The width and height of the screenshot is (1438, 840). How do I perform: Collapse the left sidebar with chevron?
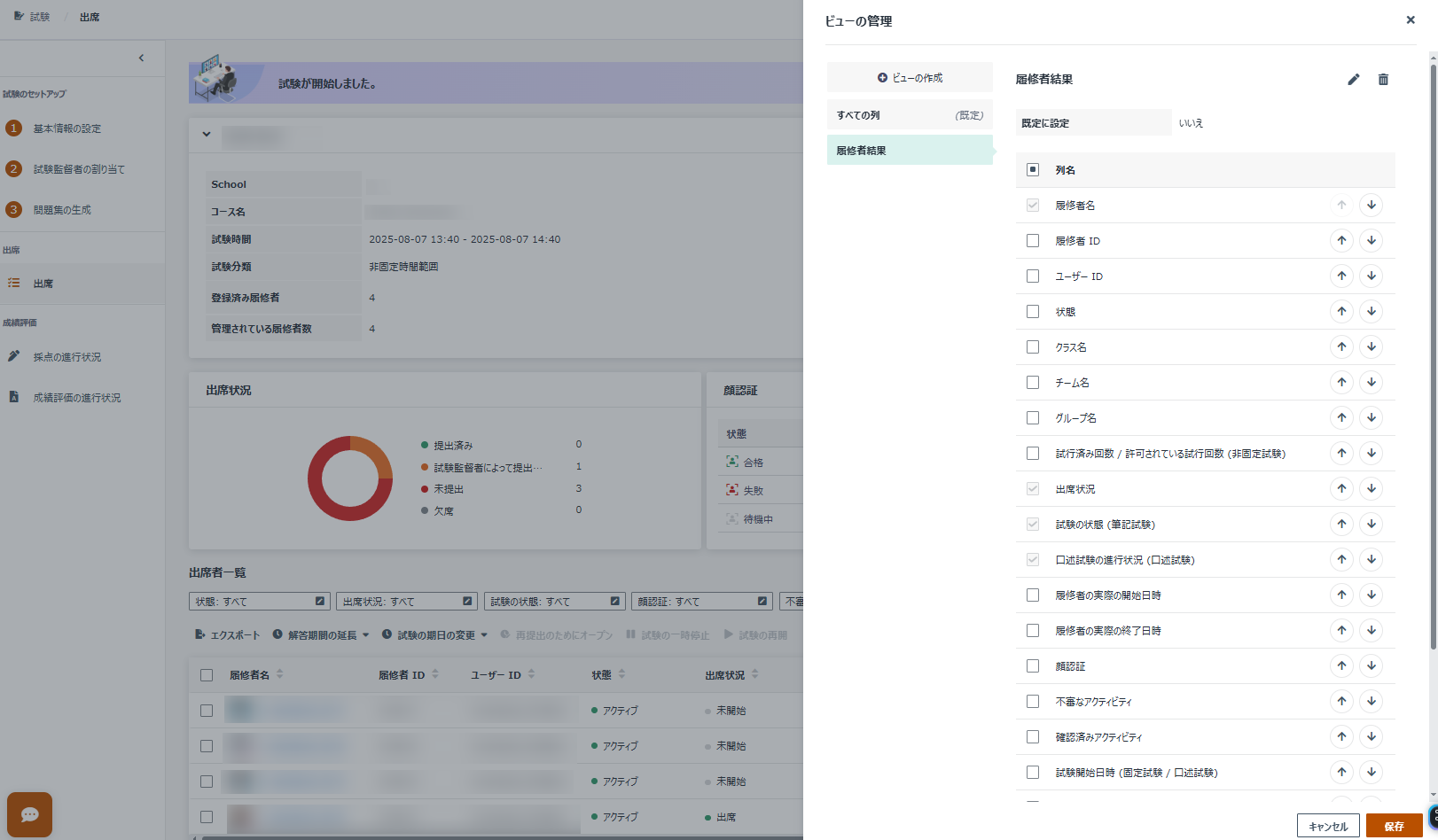tap(141, 58)
